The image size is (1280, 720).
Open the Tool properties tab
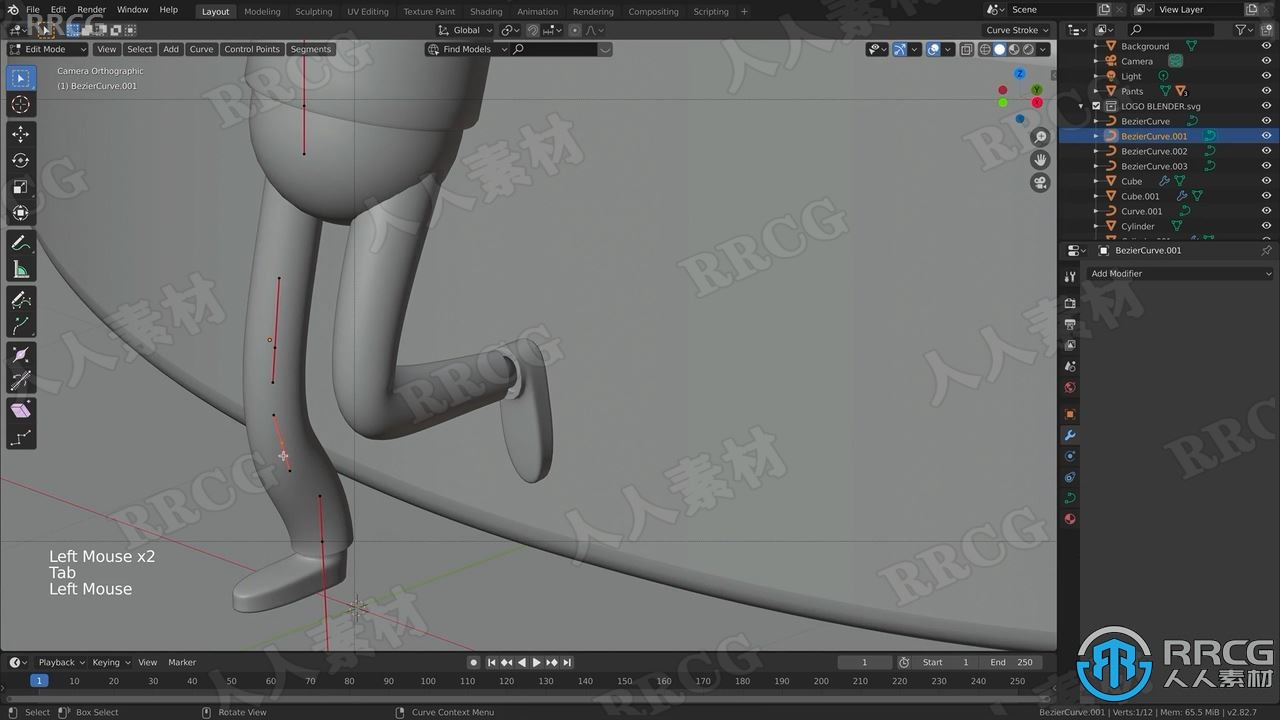click(x=1070, y=277)
